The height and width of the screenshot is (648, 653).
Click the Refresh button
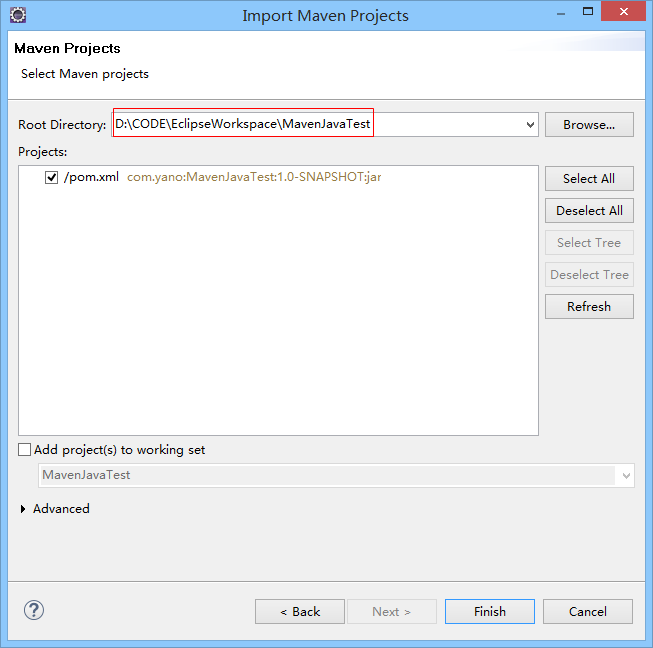589,307
